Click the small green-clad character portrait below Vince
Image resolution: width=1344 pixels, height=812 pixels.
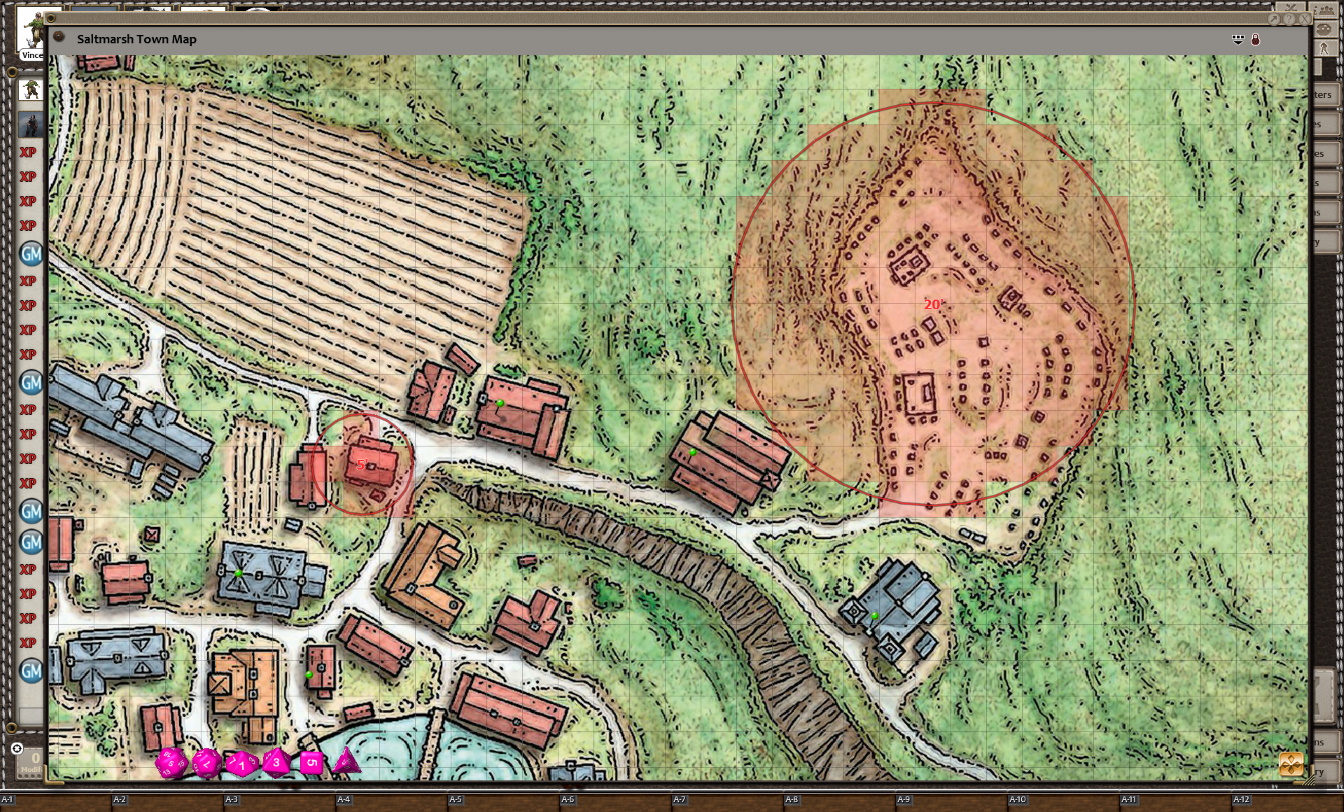30,90
